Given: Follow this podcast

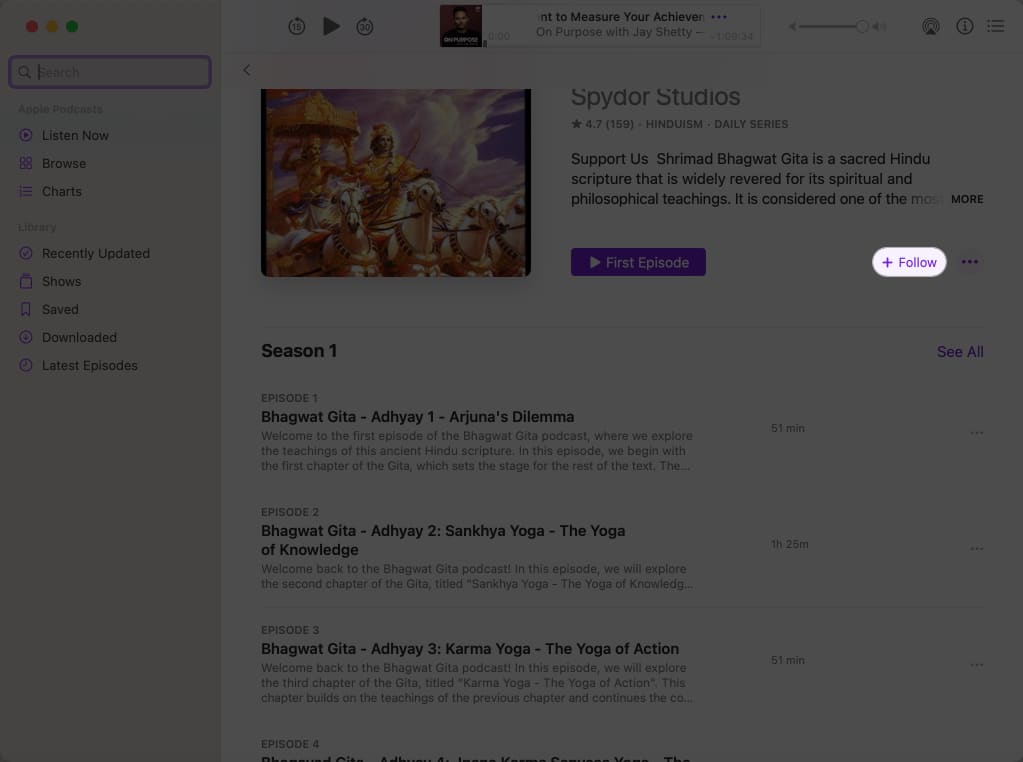Looking at the screenshot, I should click(909, 262).
